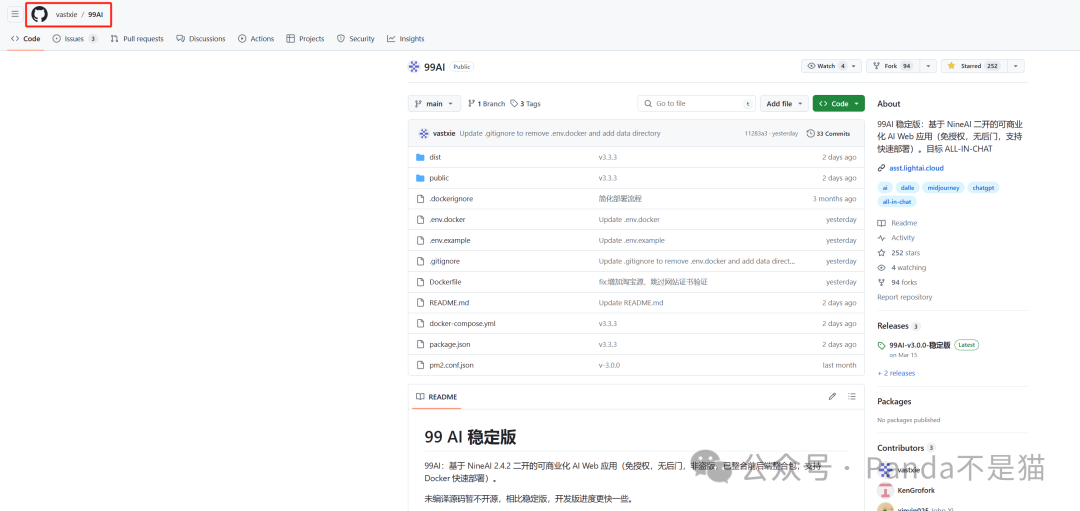1080x511 pixels.
Task: Toggle the Starred button
Action: [973, 66]
